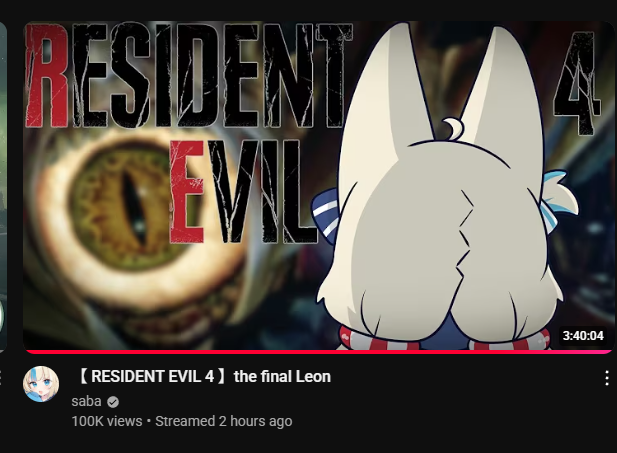The image size is (617, 453).
Task: Go to the saba channel name link
Action: pos(86,401)
